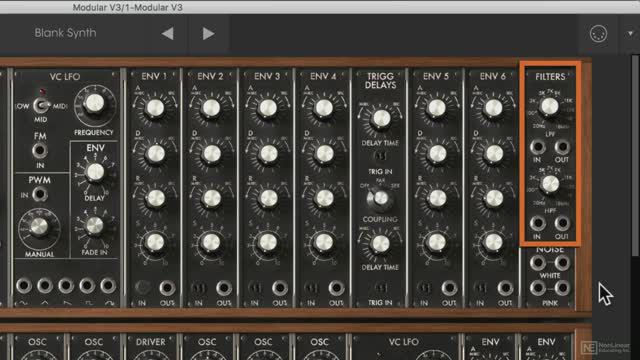This screenshot has height=360, width=640.
Task: Click the VC LFO triangle wave output jack
Action: pos(44,285)
